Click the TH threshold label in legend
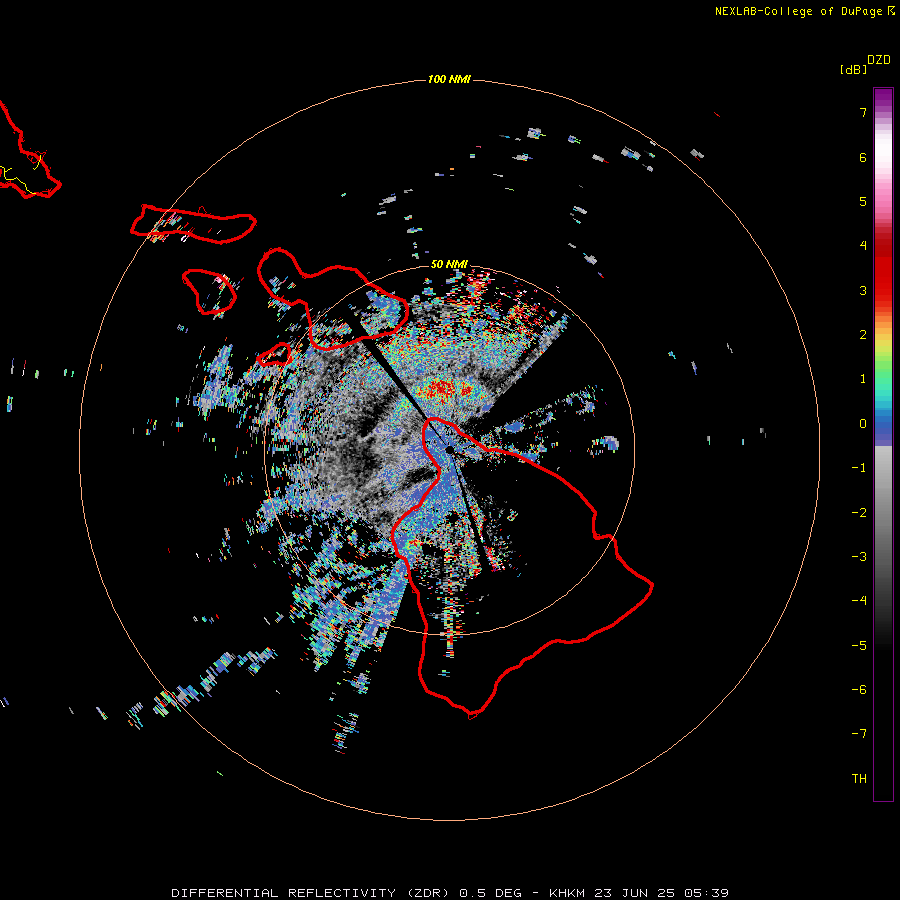 click(859, 778)
